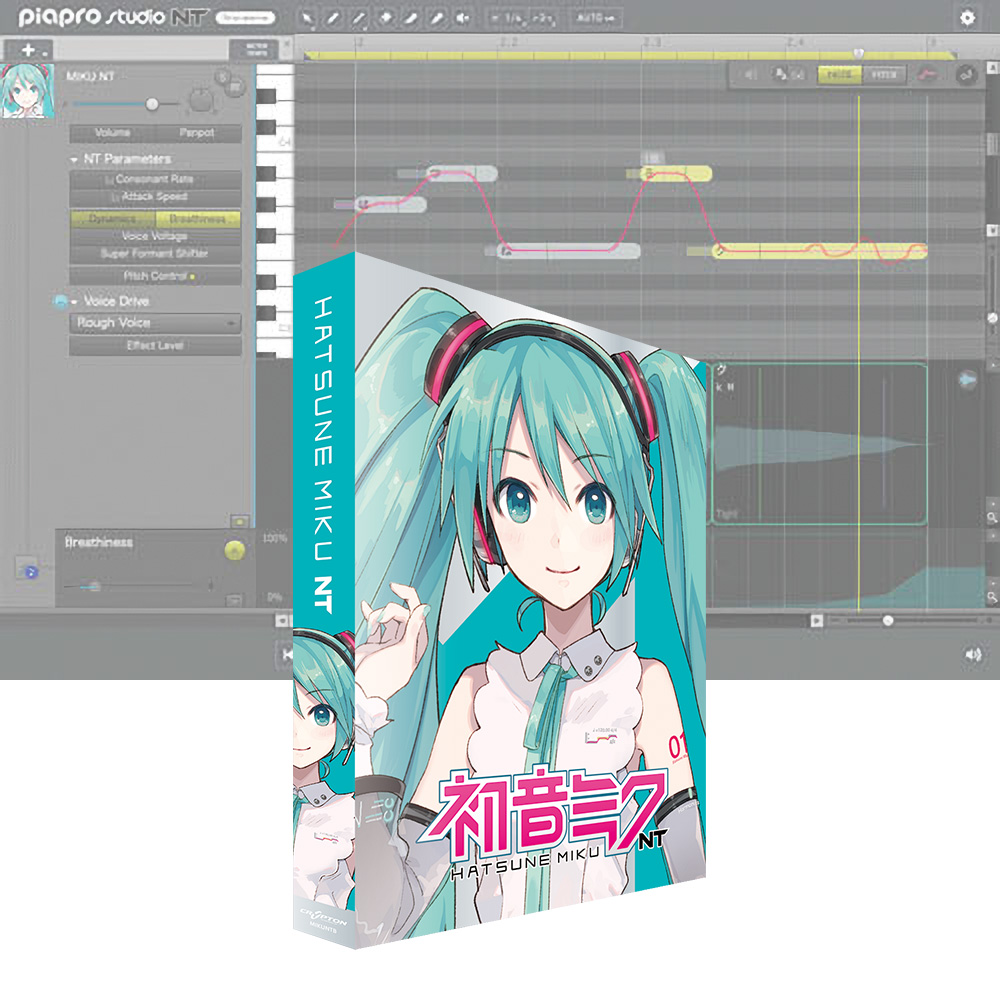Toggle the speaker icon in piano roll toolbar

pos(750,75)
